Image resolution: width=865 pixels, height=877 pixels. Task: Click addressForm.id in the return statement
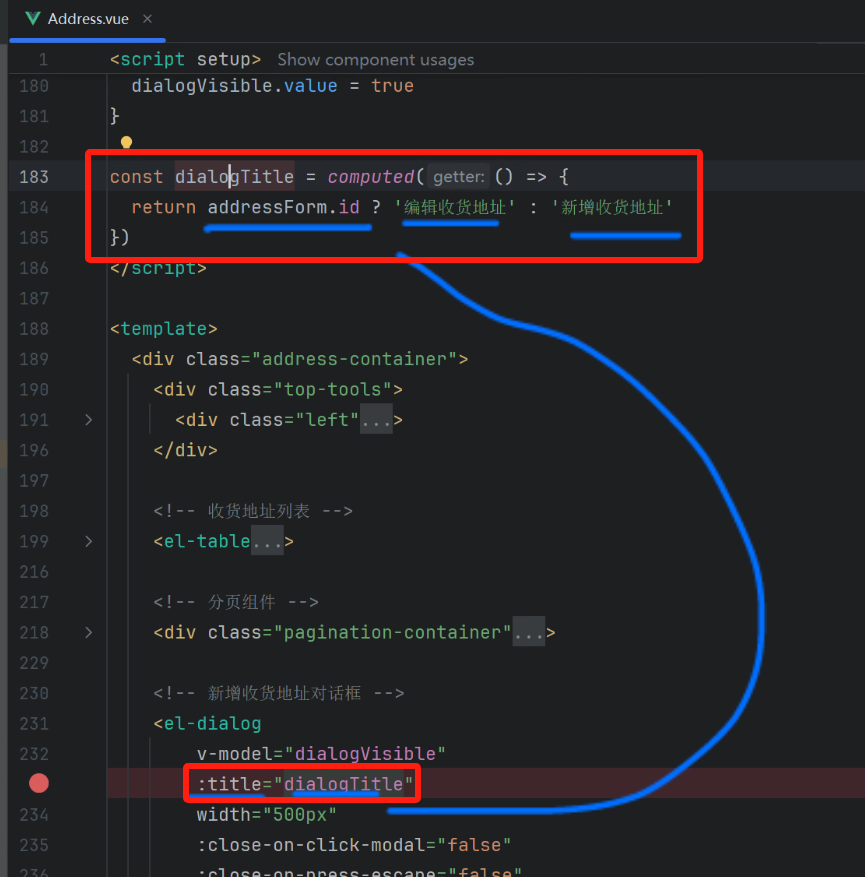(283, 208)
